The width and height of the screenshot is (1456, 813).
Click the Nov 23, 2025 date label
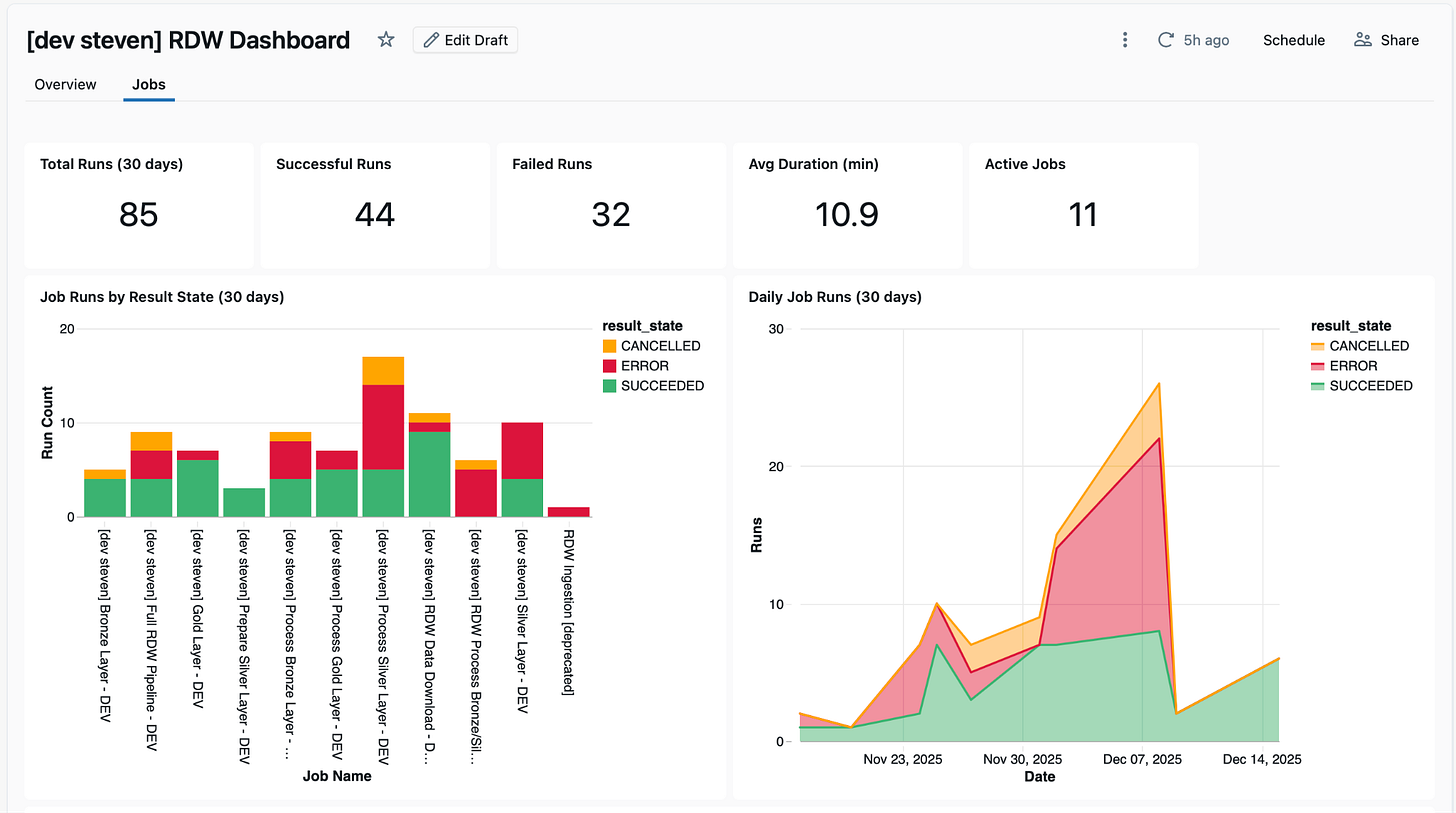point(902,760)
